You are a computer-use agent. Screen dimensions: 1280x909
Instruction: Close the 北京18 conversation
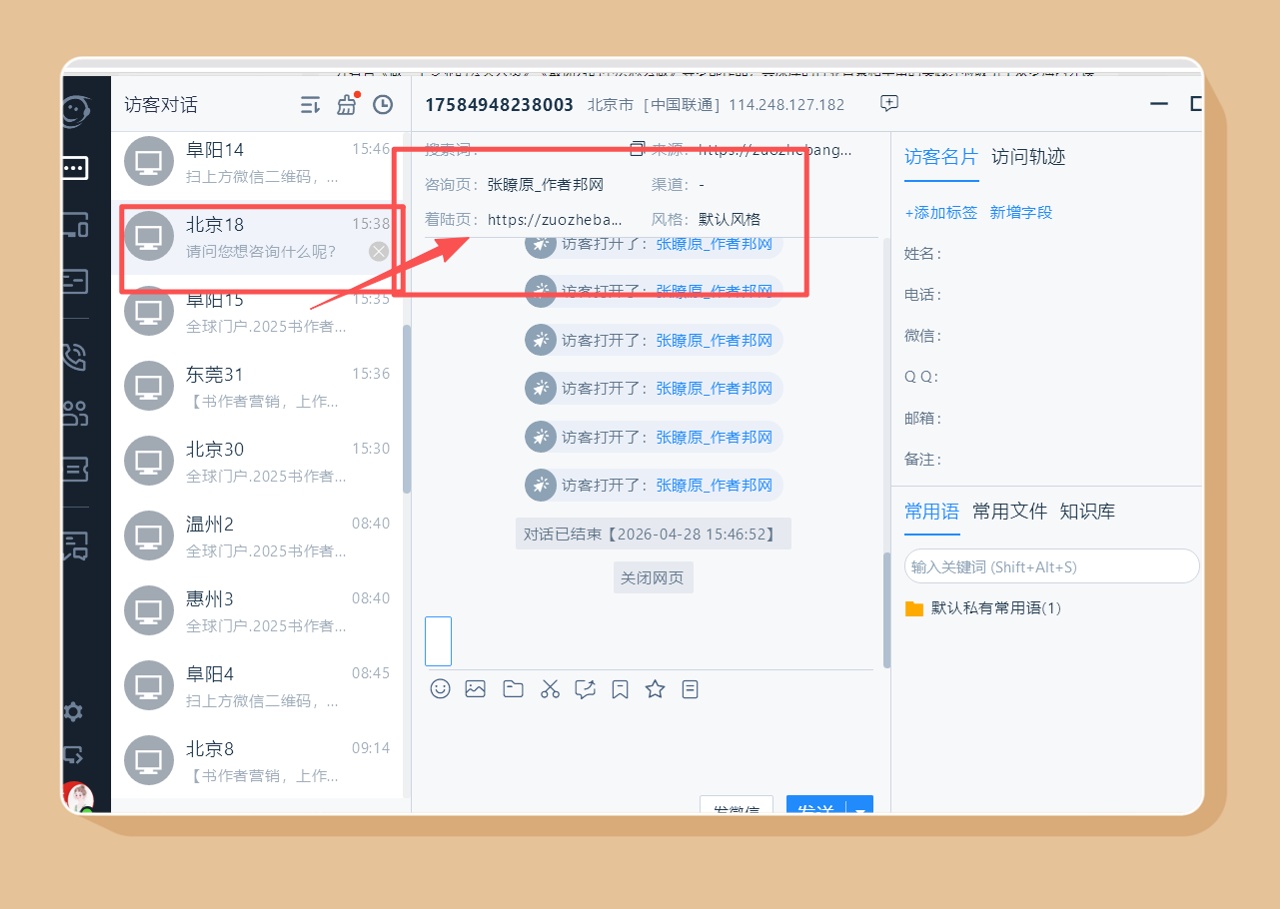[x=379, y=251]
